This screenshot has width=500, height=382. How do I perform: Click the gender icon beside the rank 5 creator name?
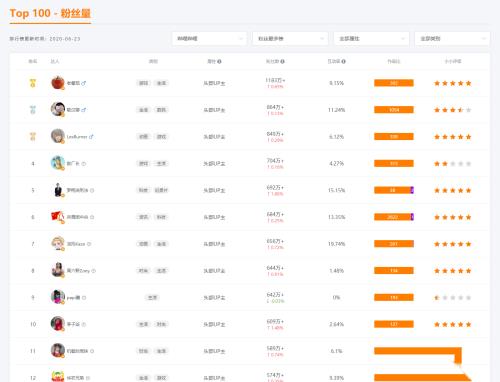(x=92, y=190)
